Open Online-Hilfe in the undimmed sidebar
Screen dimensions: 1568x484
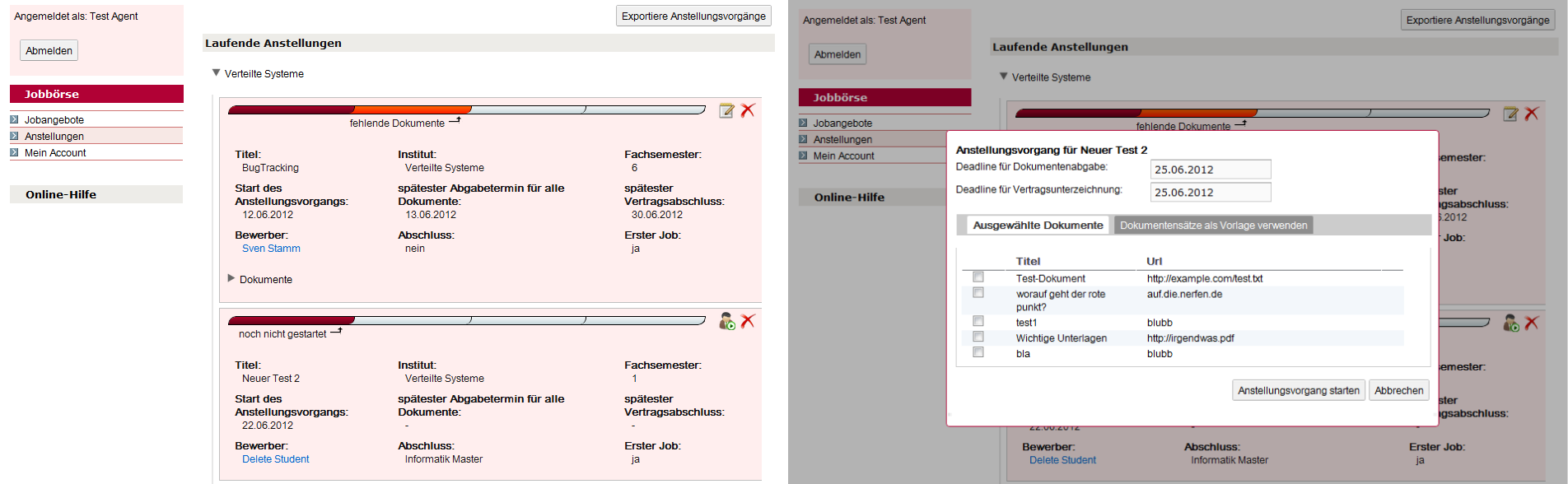click(x=61, y=194)
